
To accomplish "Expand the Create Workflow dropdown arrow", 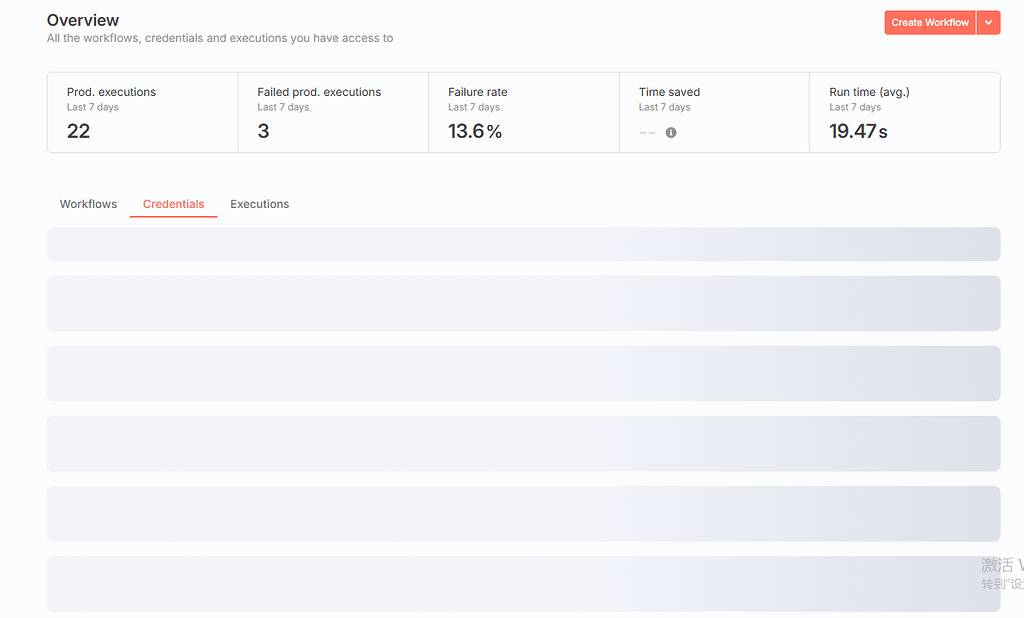I will coord(989,22).
